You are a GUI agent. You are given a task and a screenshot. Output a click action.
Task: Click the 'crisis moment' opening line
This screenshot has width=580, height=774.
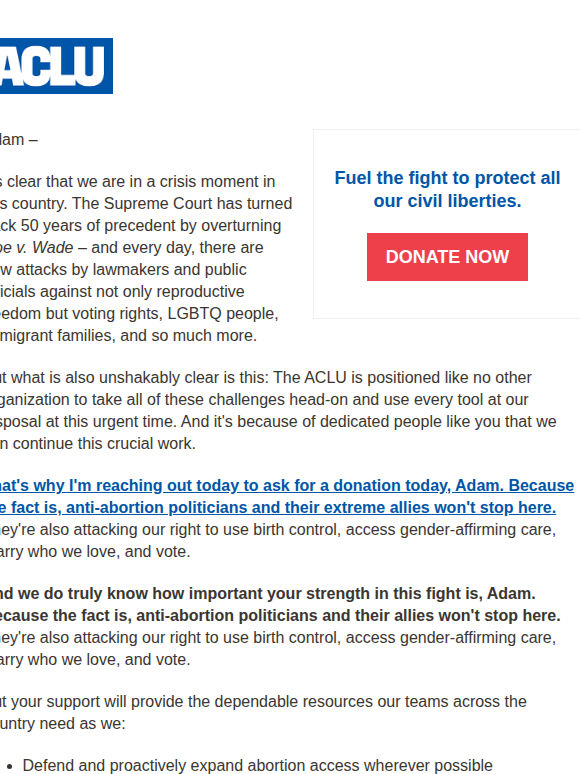[138, 181]
